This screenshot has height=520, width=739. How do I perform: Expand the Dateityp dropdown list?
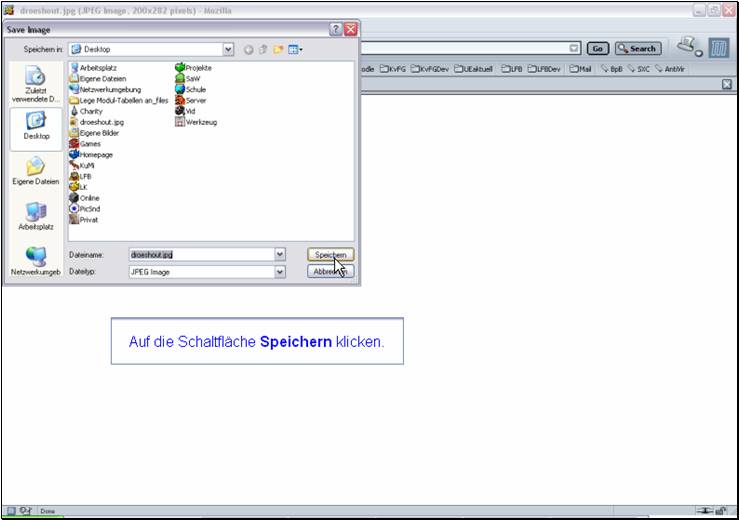tap(280, 271)
